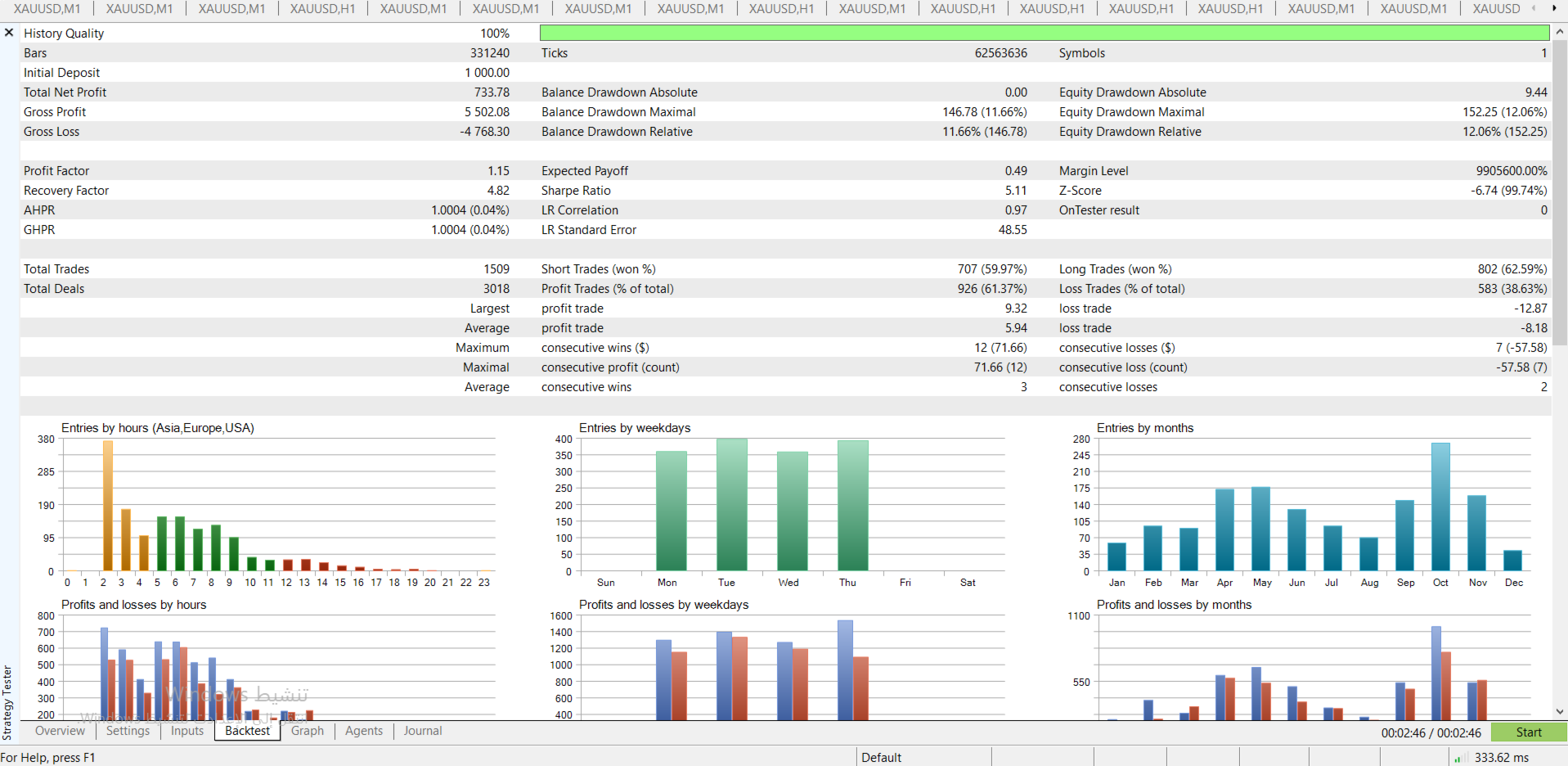Click the report scrollbar up arrow
1568x766 pixels.
click(x=1560, y=32)
